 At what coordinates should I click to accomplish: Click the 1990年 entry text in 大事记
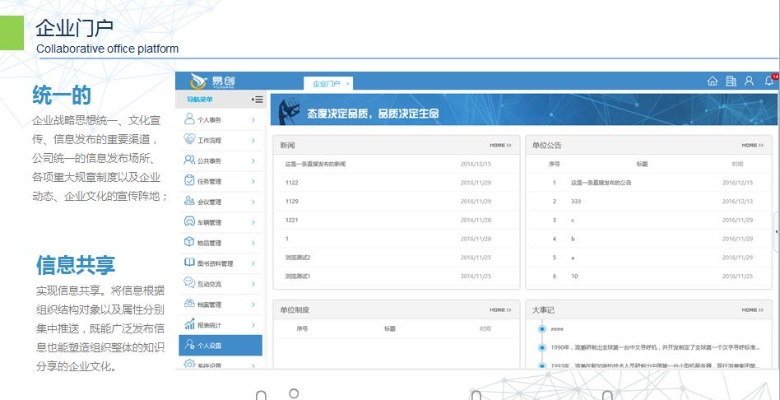[x=655, y=347]
